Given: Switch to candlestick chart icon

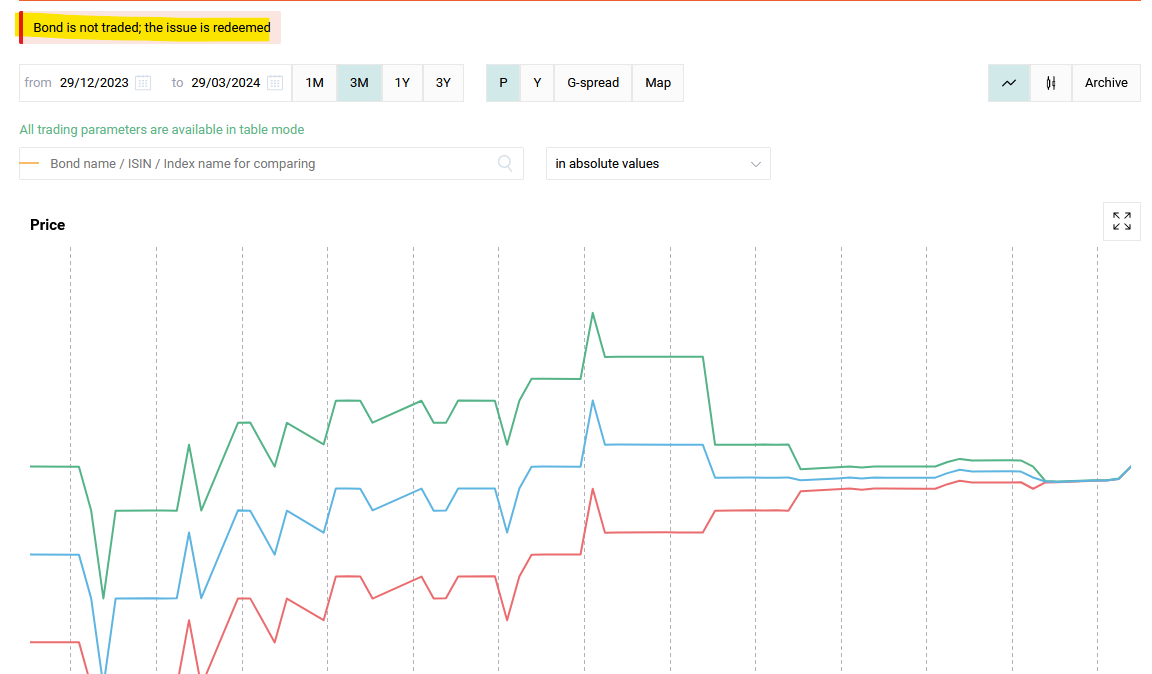Looking at the screenshot, I should click(x=1051, y=83).
